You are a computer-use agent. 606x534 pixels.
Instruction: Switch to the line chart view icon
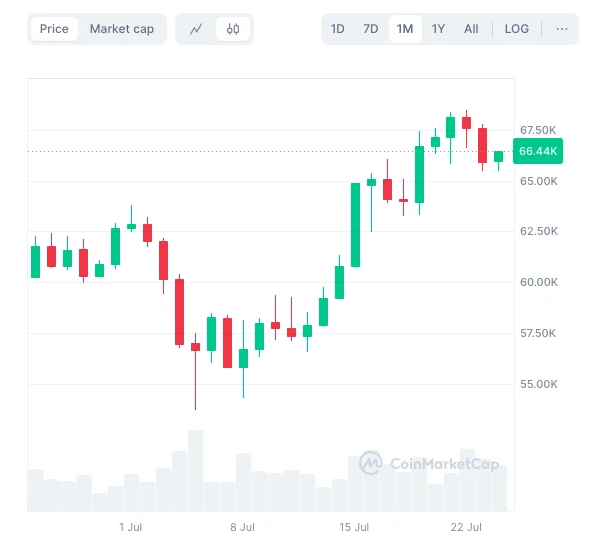point(196,29)
